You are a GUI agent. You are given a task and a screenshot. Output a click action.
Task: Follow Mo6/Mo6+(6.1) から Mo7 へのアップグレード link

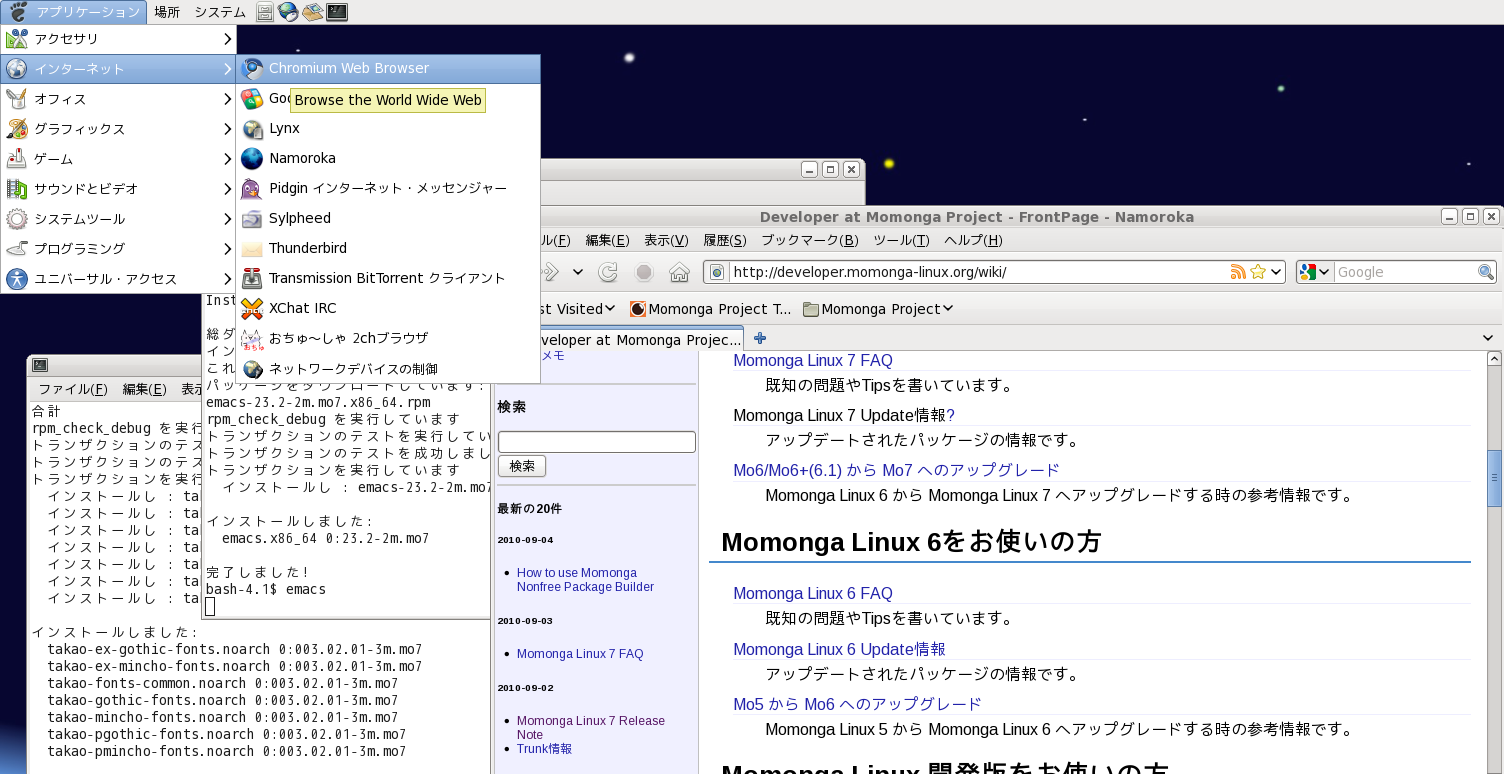click(896, 470)
